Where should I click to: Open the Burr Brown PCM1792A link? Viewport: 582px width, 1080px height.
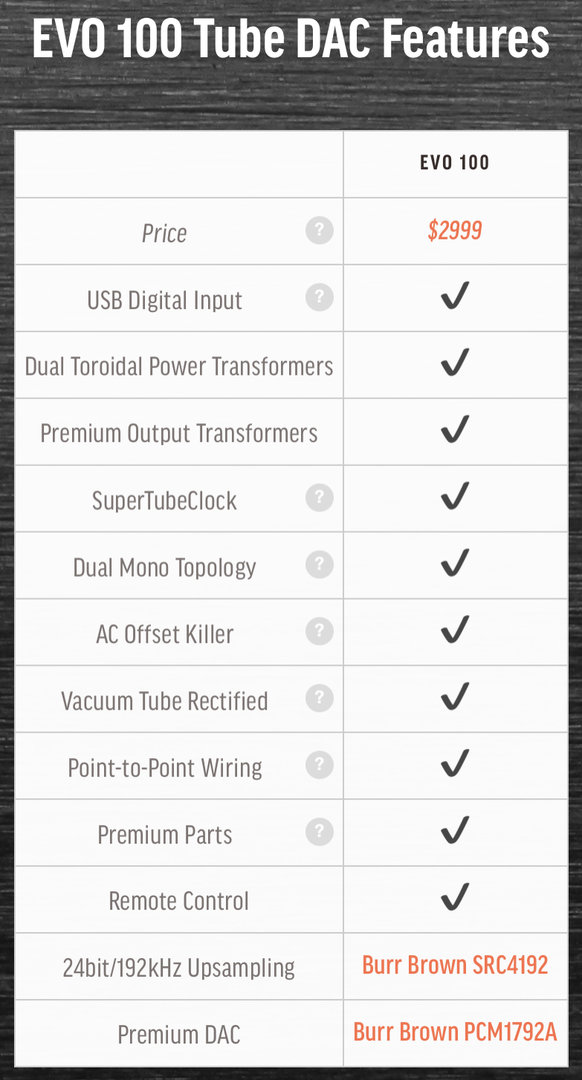point(455,1032)
